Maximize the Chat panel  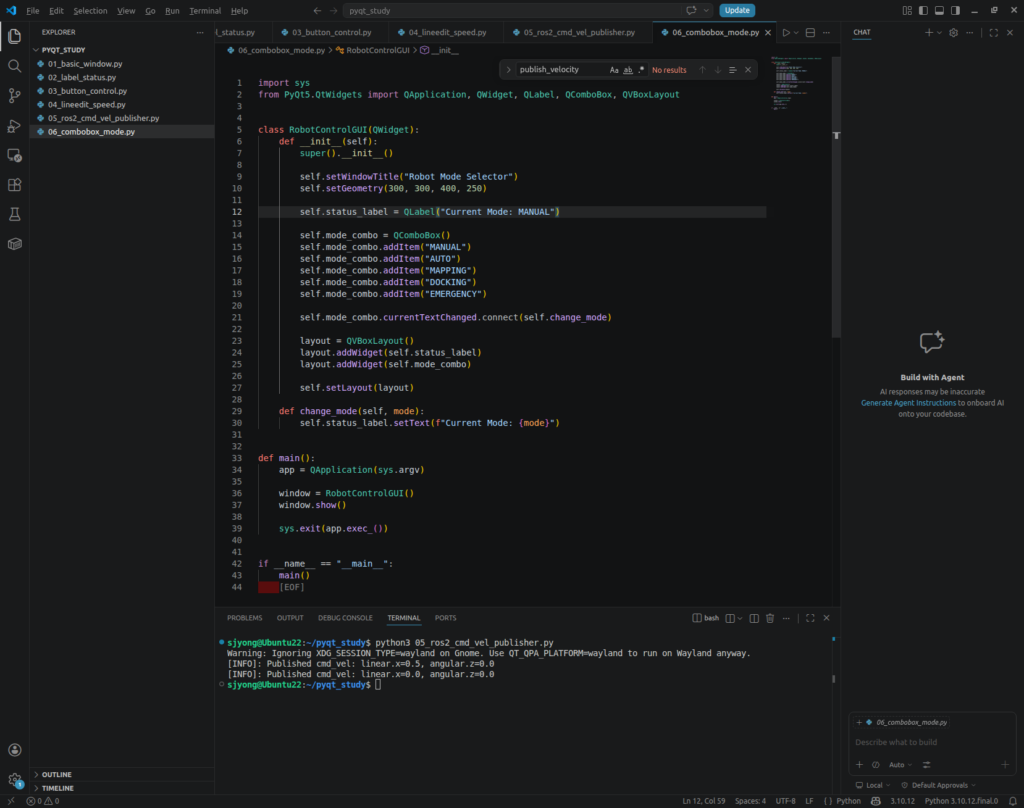pyautogui.click(x=994, y=33)
